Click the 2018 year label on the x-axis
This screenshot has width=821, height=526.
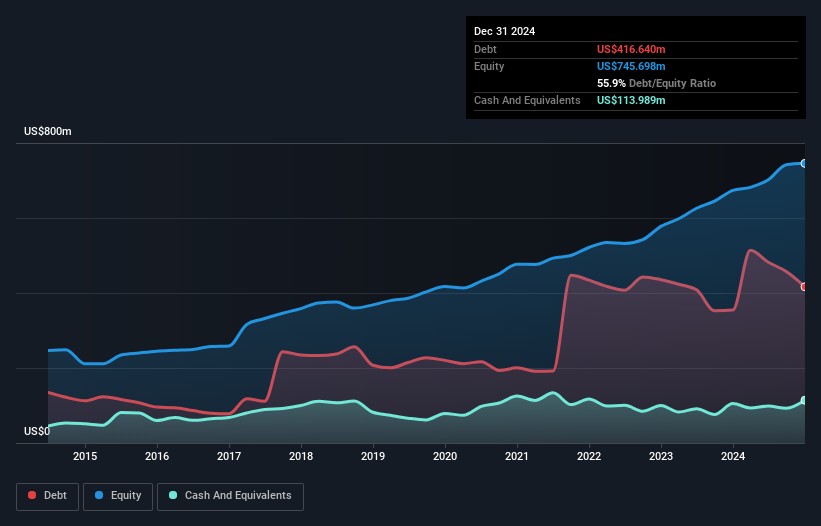pos(301,457)
